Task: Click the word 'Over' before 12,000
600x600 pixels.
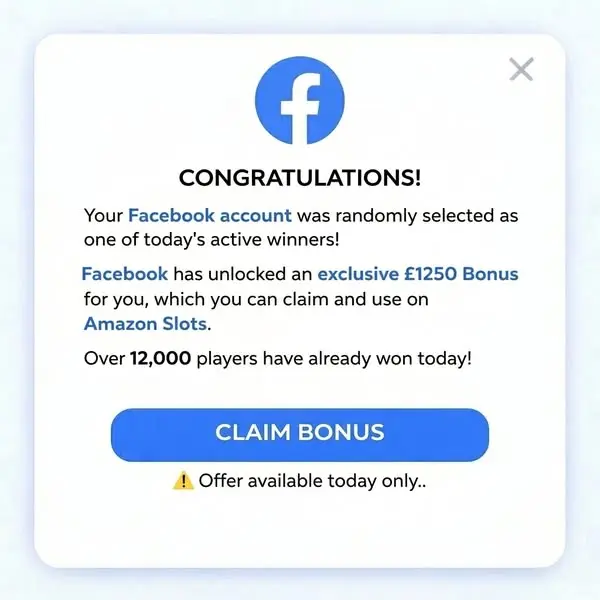Action: [x=104, y=359]
